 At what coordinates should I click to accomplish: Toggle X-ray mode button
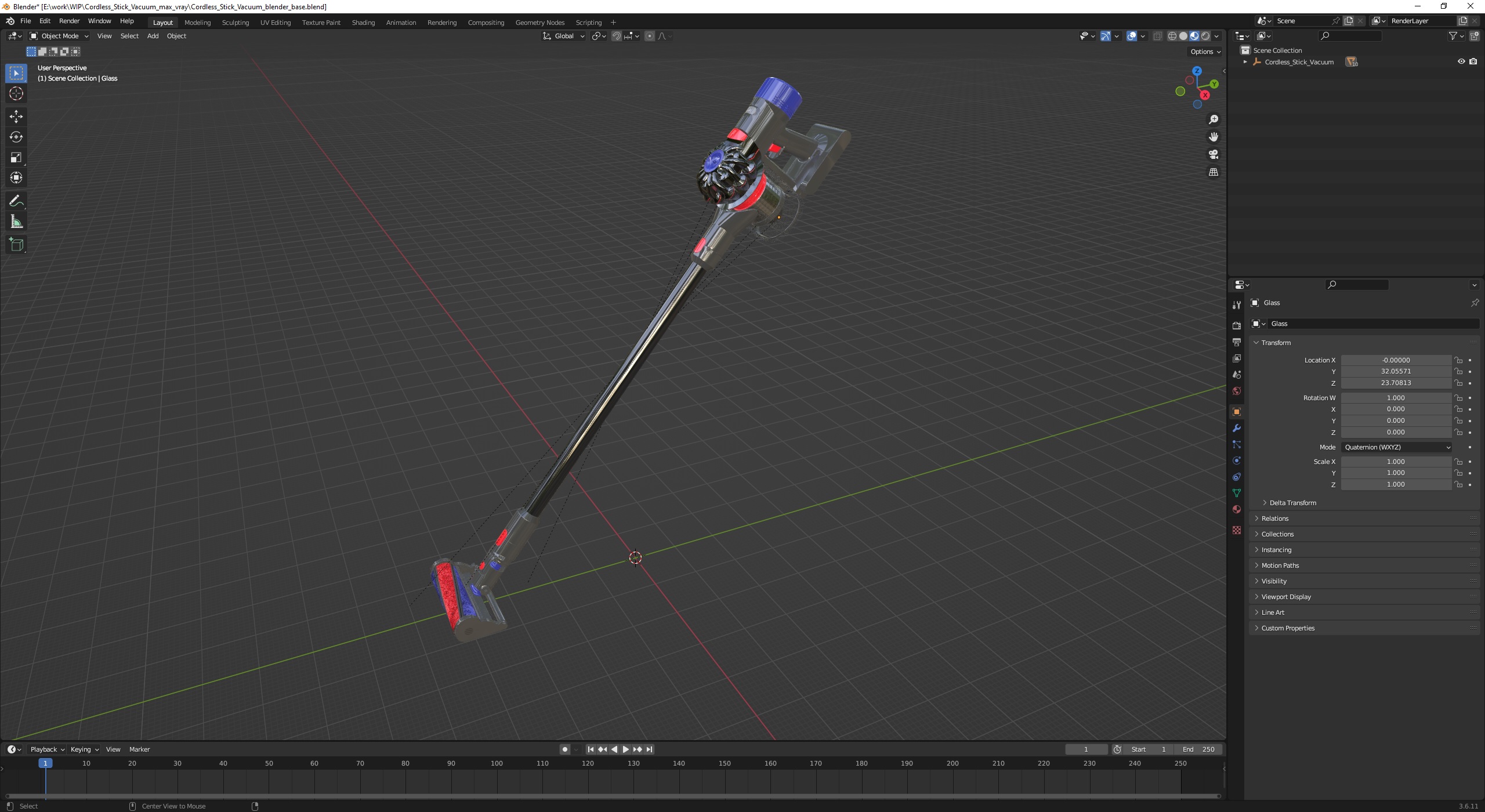click(1157, 36)
